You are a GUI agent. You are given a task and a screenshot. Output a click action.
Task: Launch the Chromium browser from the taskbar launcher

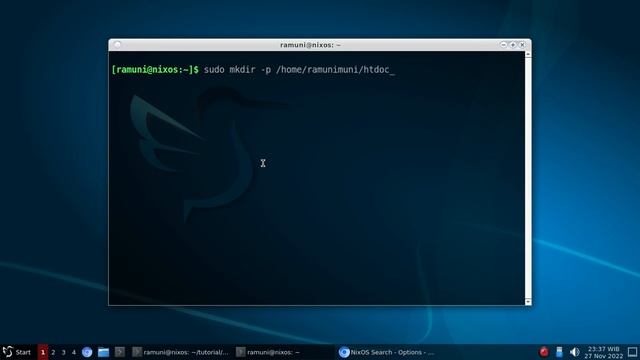pos(87,352)
